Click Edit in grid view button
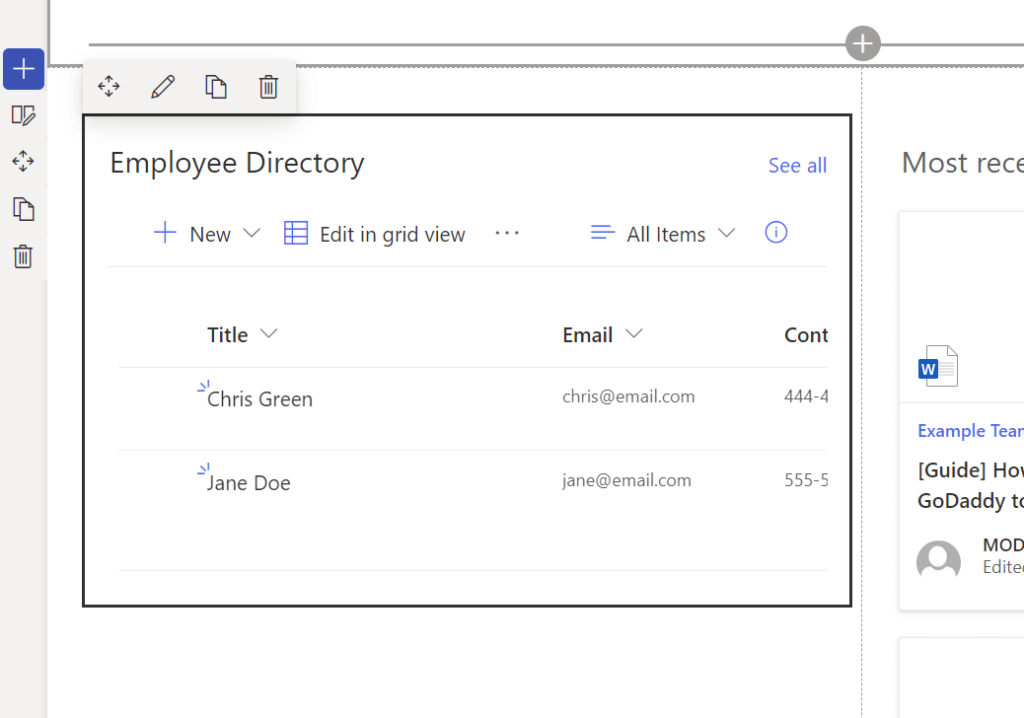The image size is (1024, 718). tap(374, 234)
